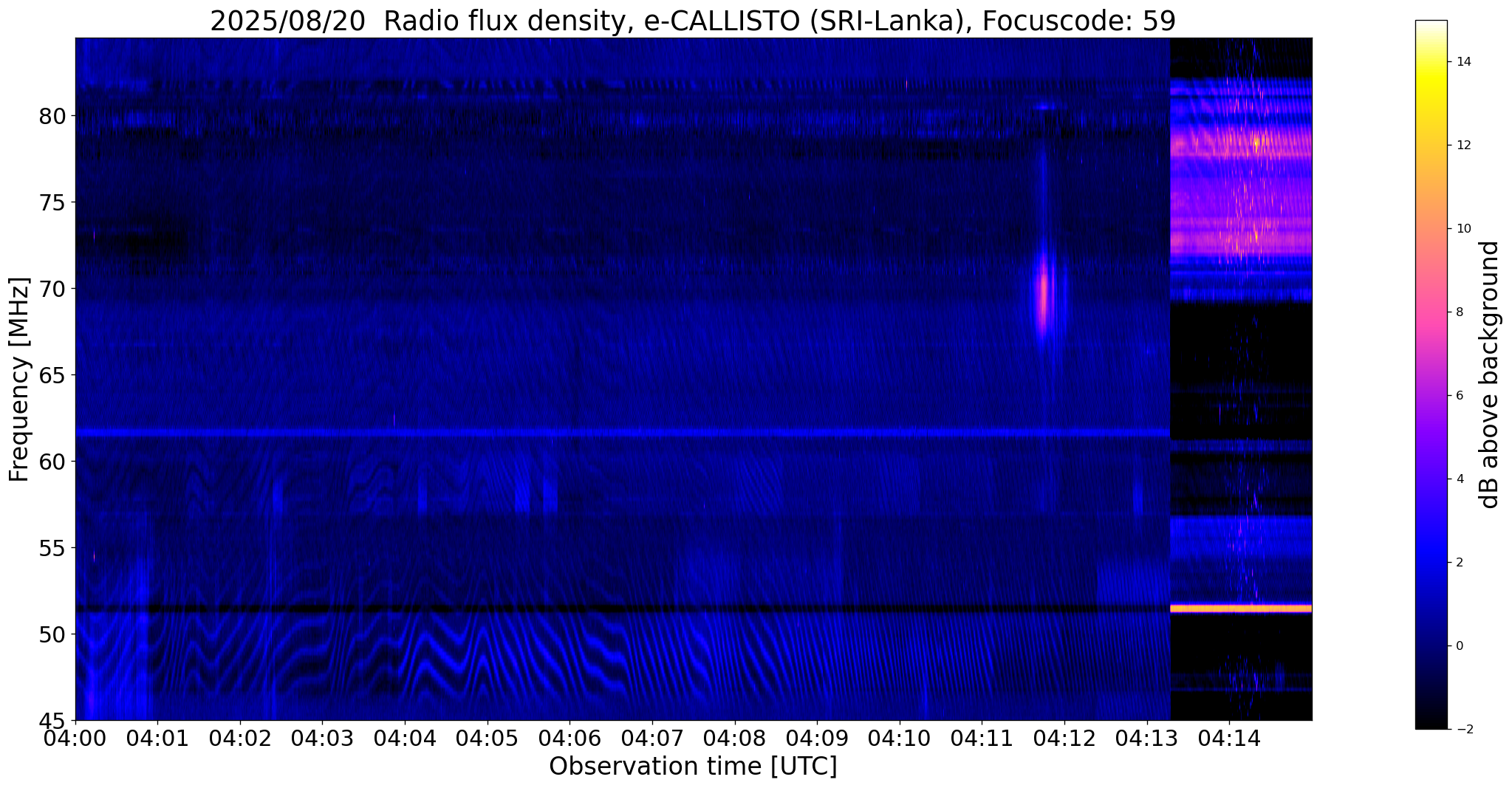This screenshot has height=788, width=1512.
Task: Click the bright horizontal line at 61.5 MHz
Action: click(623, 432)
